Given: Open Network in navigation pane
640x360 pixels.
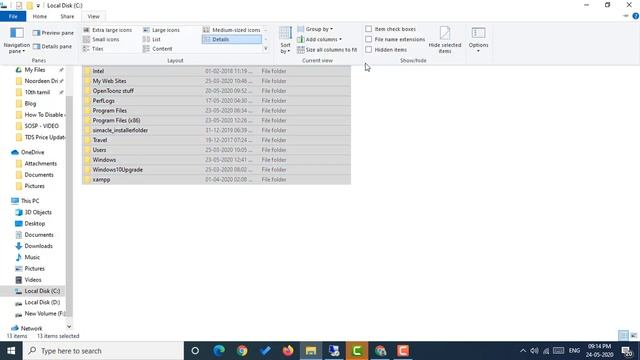Looking at the screenshot, I should 31,328.
